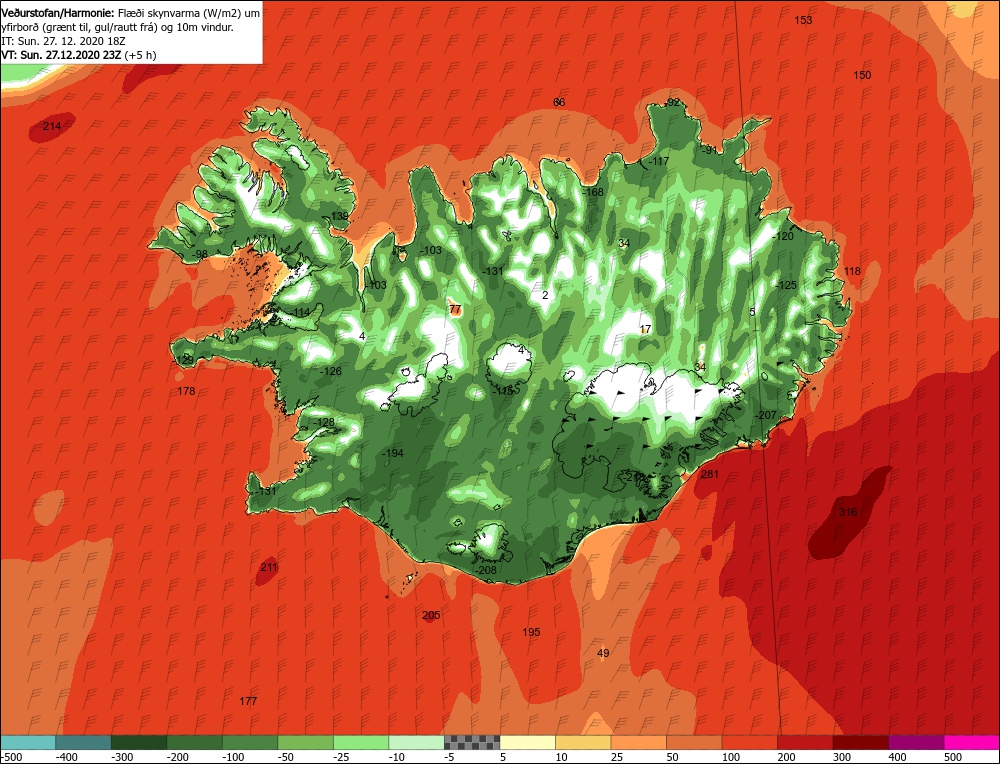Click the 400 label on the color scale
This screenshot has height=764, width=1000.
(897, 757)
